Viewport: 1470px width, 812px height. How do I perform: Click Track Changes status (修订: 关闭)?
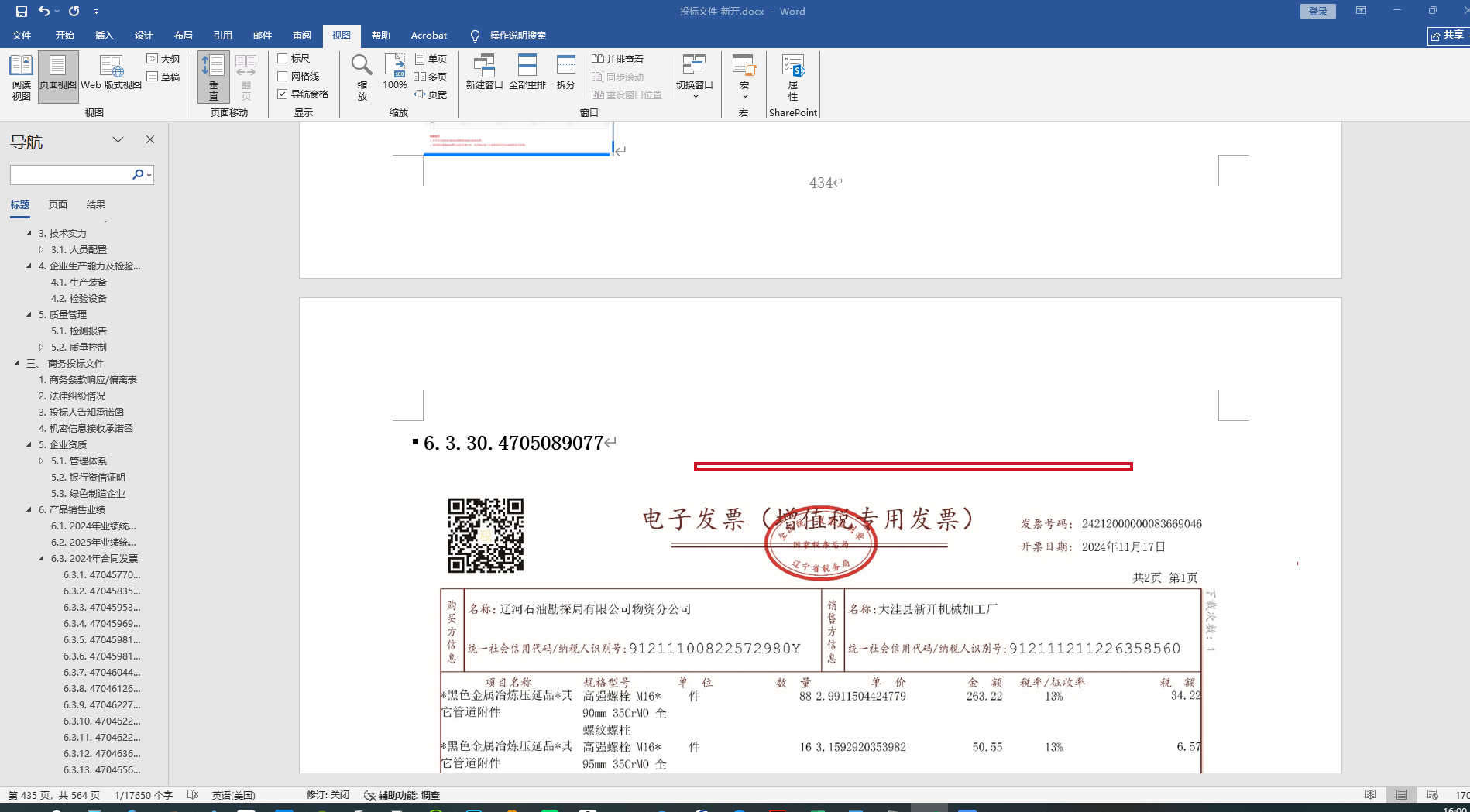pyautogui.click(x=328, y=795)
